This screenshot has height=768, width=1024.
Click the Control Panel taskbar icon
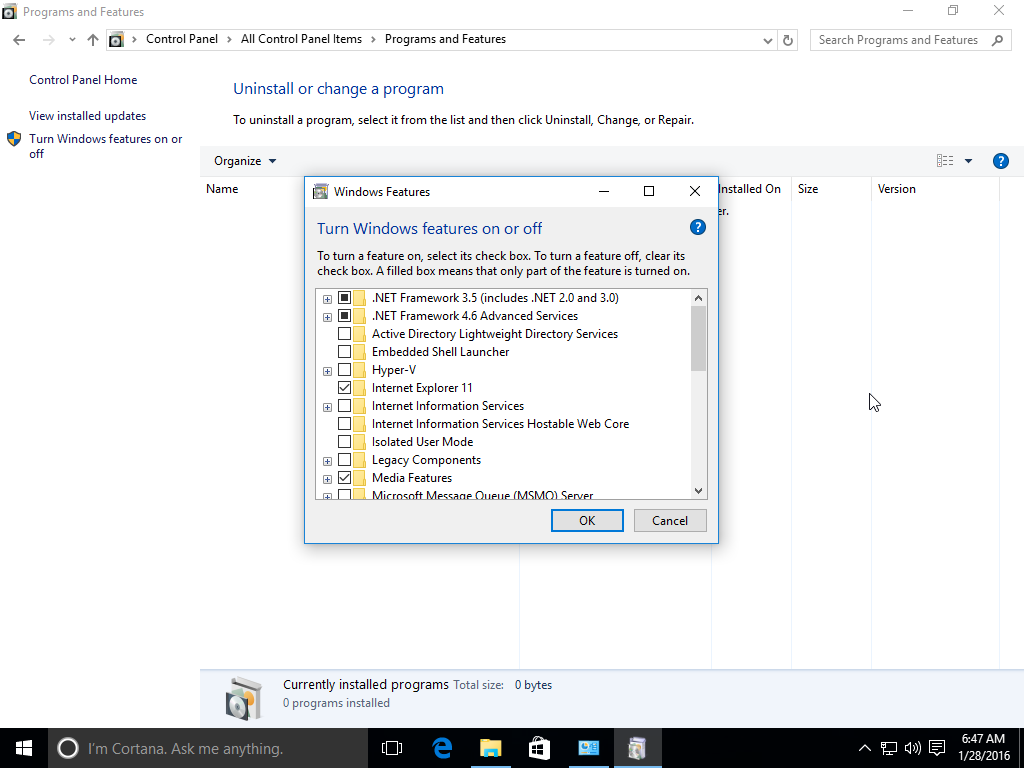point(588,748)
